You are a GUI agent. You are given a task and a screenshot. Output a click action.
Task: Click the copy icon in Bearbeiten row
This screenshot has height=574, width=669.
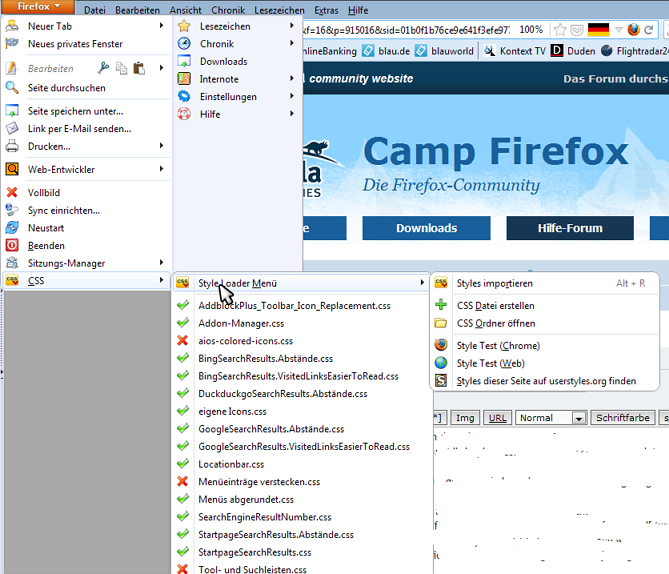122,68
